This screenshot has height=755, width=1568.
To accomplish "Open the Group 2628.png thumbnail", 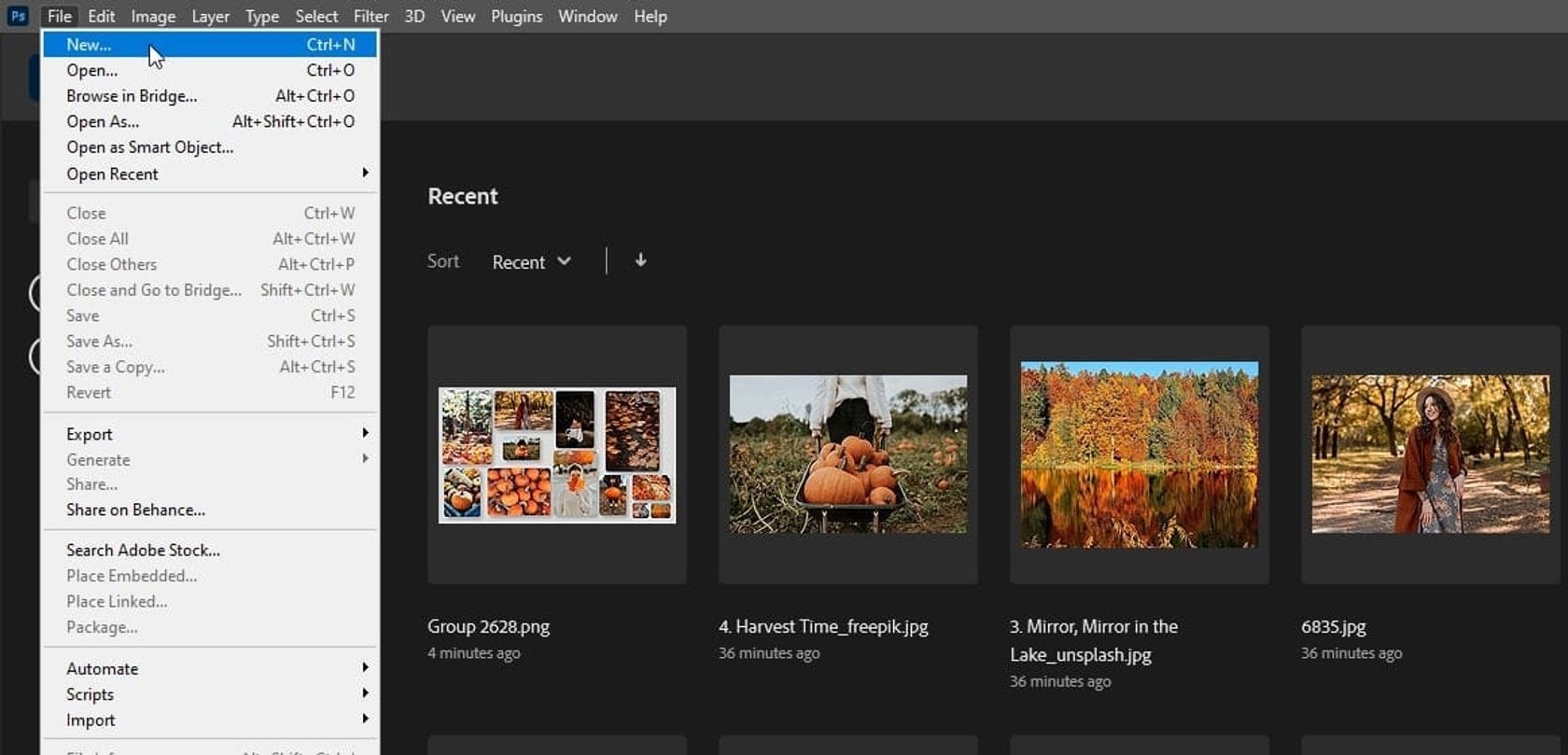I will 557,454.
